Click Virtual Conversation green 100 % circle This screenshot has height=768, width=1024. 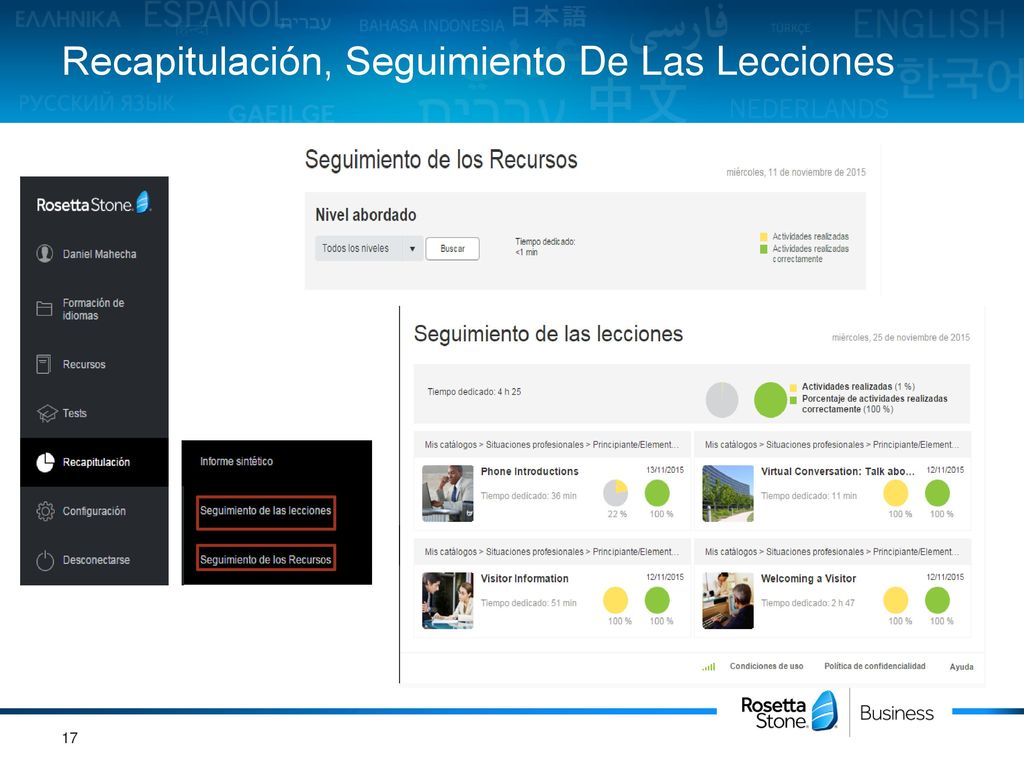coord(937,493)
